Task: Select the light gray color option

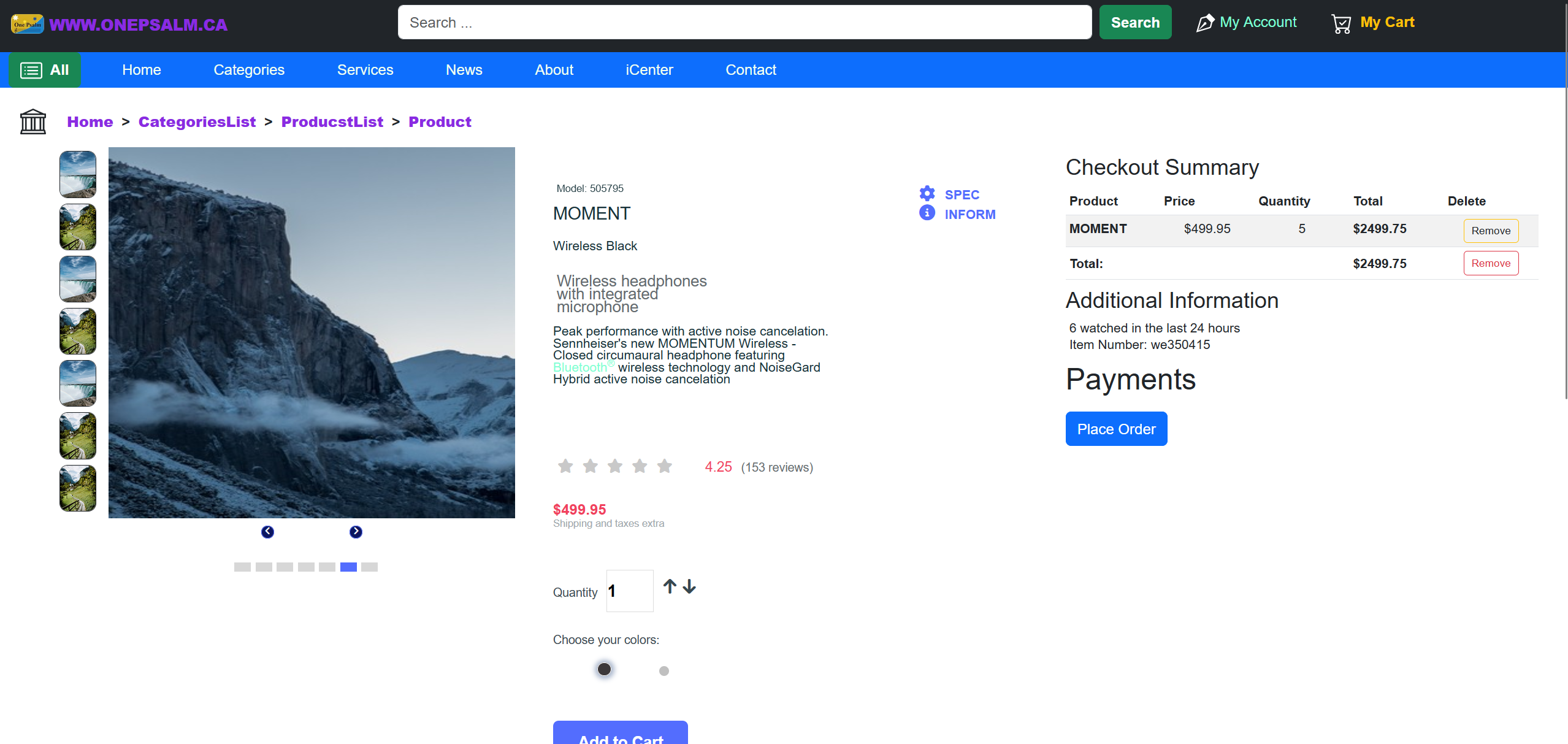Action: point(664,671)
